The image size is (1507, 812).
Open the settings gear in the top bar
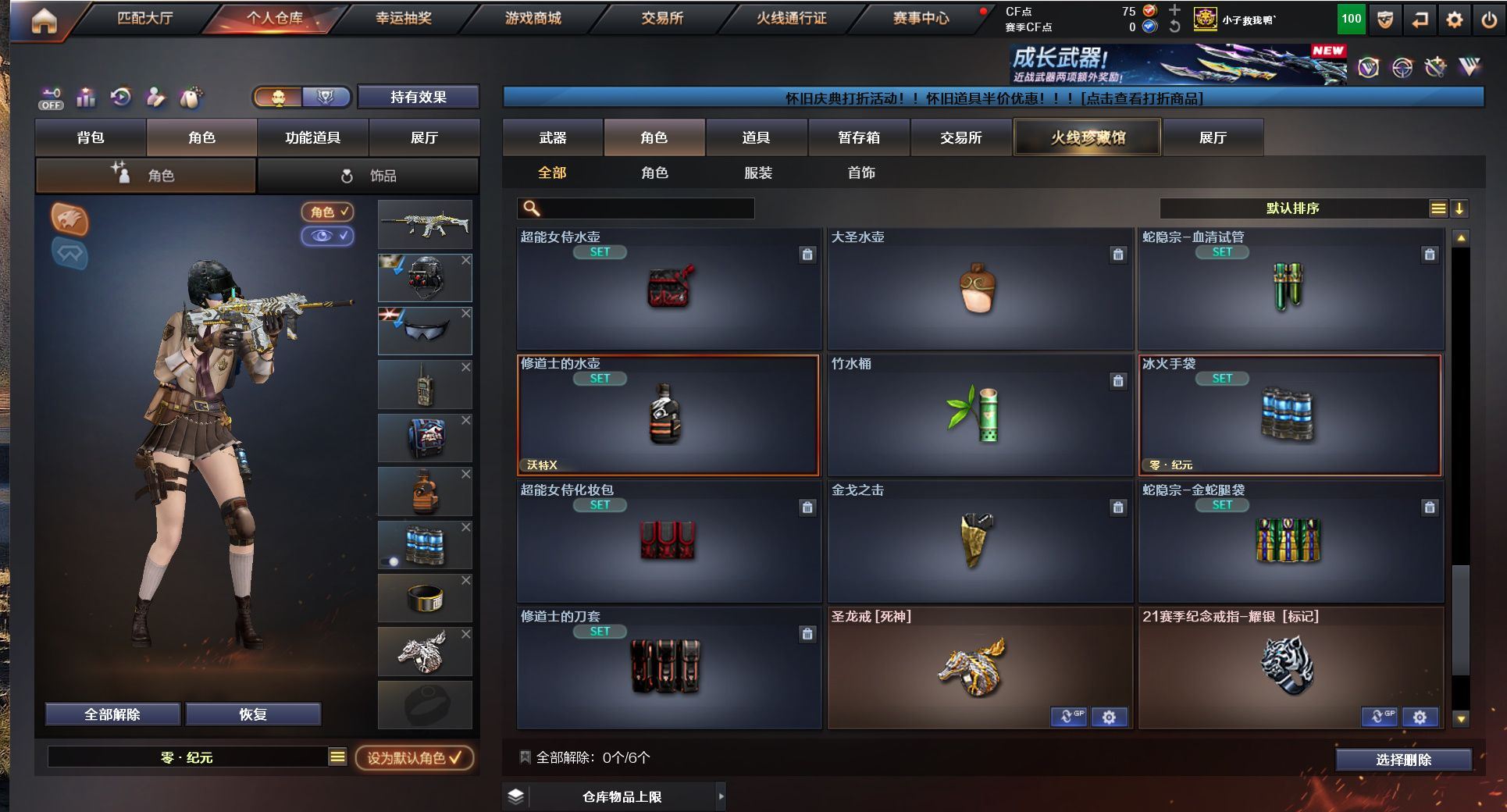click(1454, 20)
